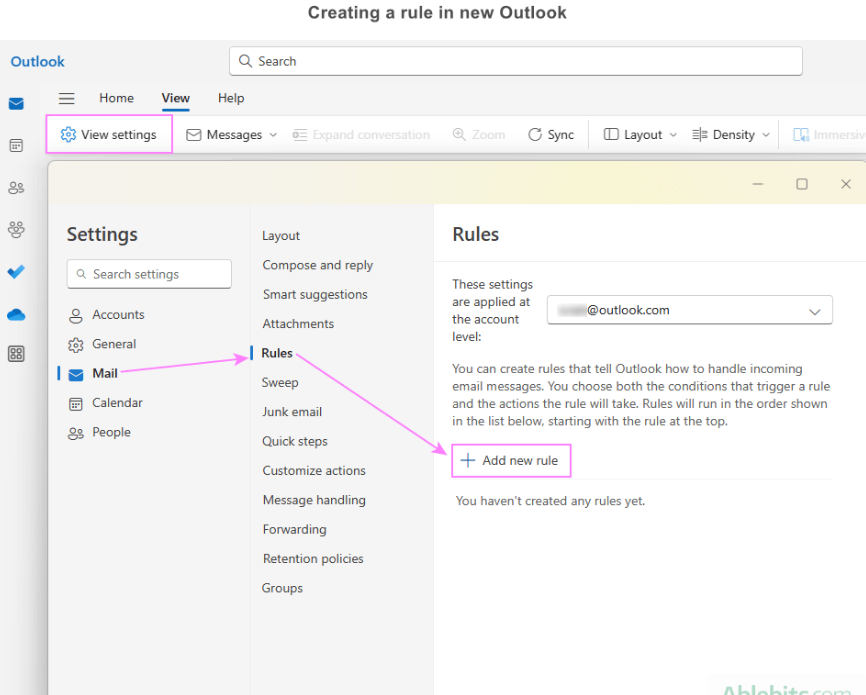Click the plus icon for Add new rule
The width and height of the screenshot is (866, 695).
468,460
